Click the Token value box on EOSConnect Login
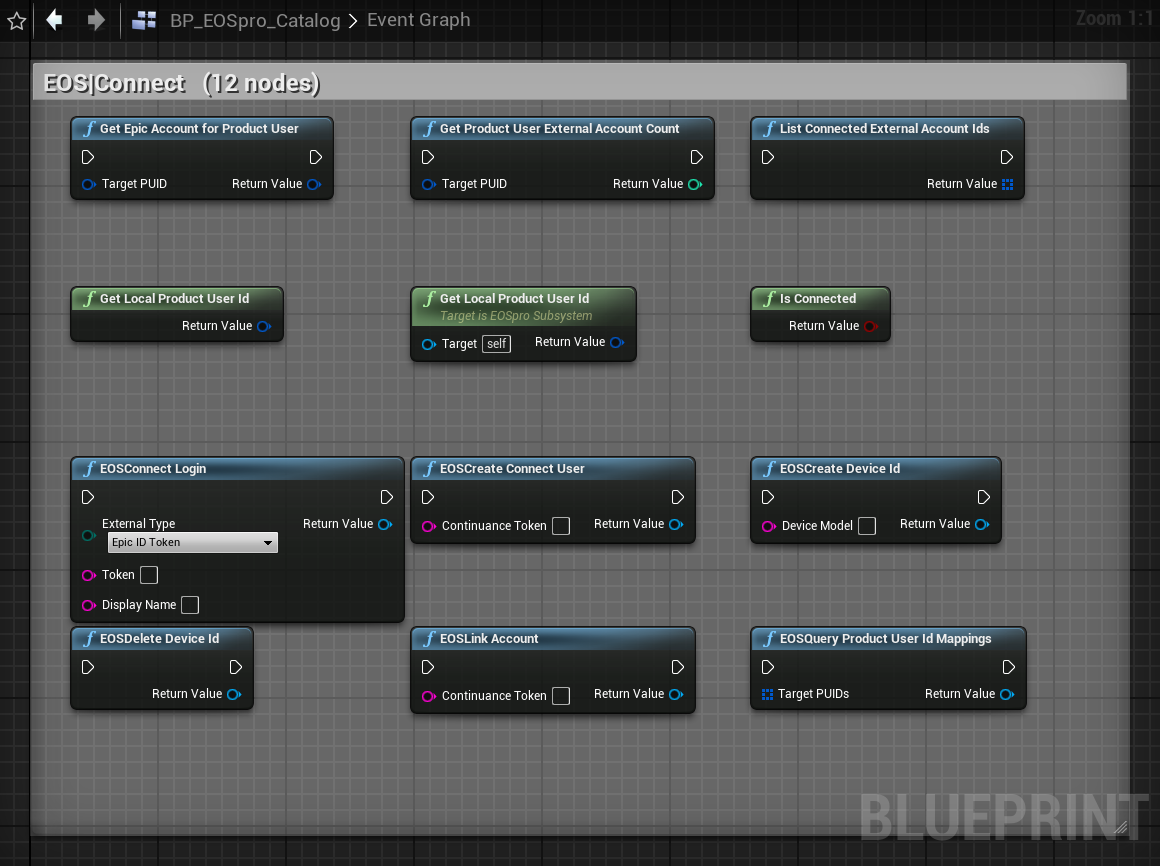 (x=149, y=575)
